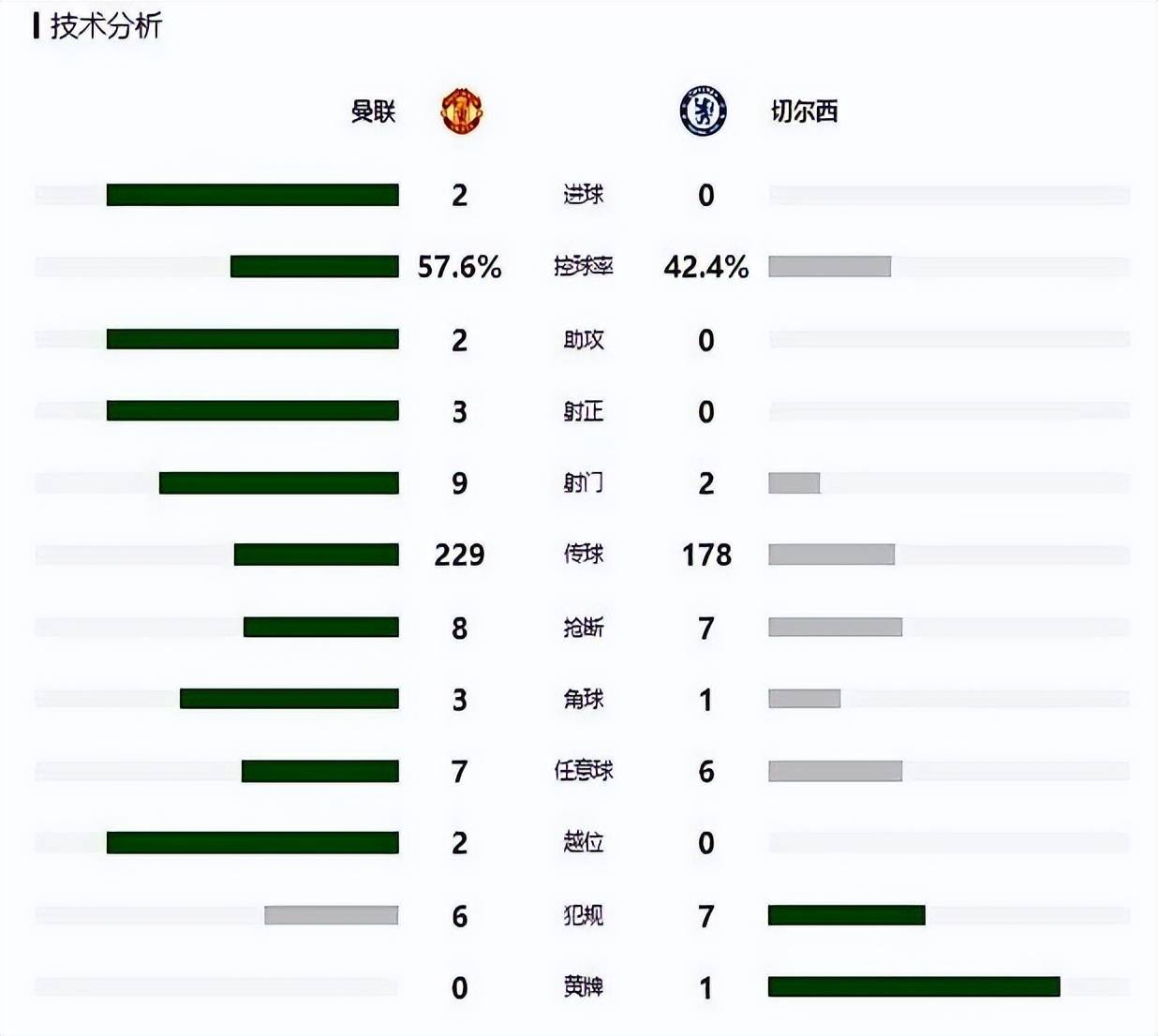Click Chelsea's green 黄牌 bar

coord(914,986)
